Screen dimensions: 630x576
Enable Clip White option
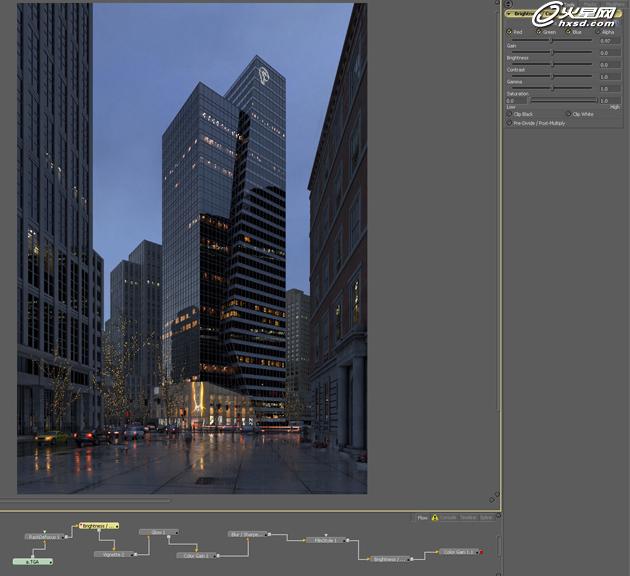point(569,114)
